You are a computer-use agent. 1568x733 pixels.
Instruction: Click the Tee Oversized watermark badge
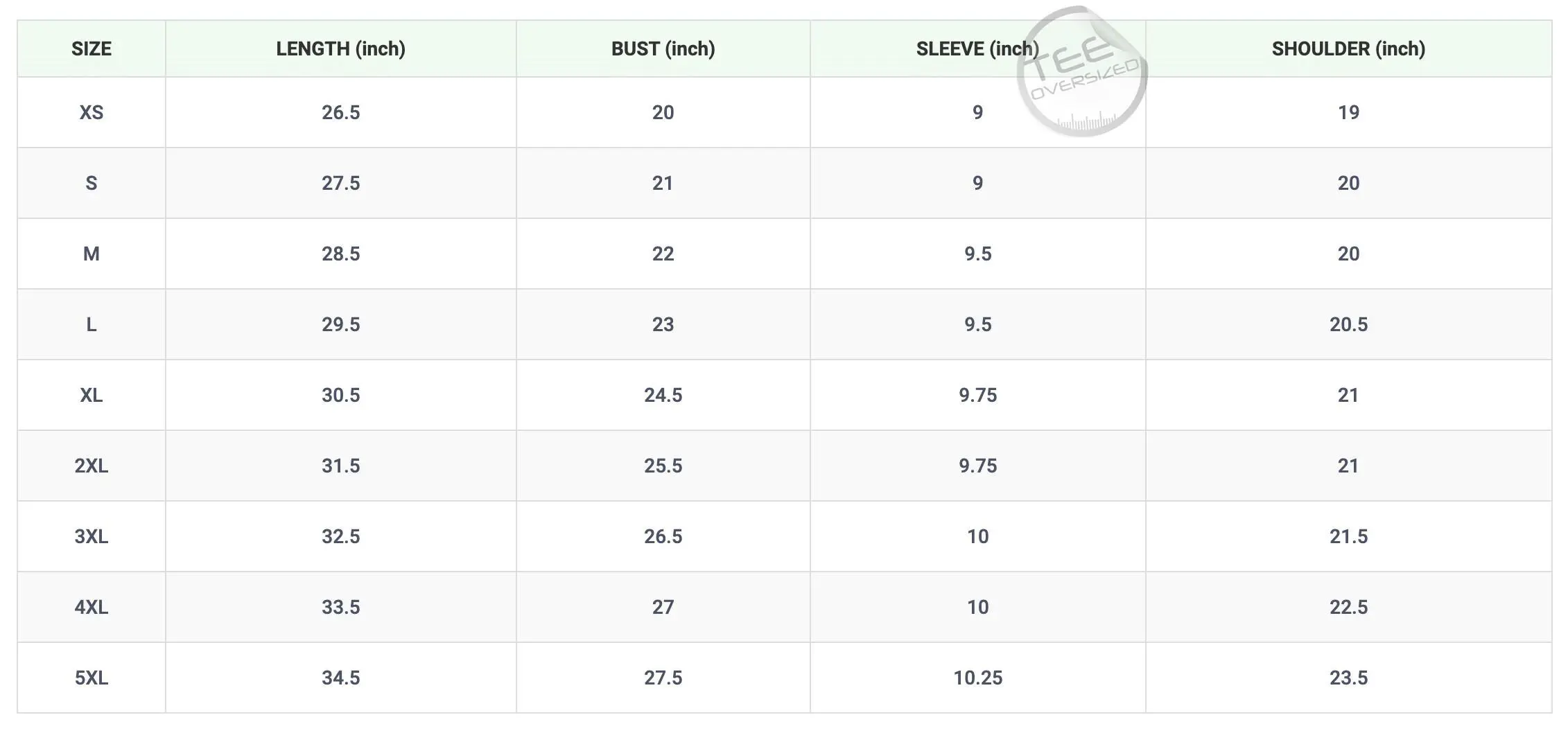pos(1081,73)
